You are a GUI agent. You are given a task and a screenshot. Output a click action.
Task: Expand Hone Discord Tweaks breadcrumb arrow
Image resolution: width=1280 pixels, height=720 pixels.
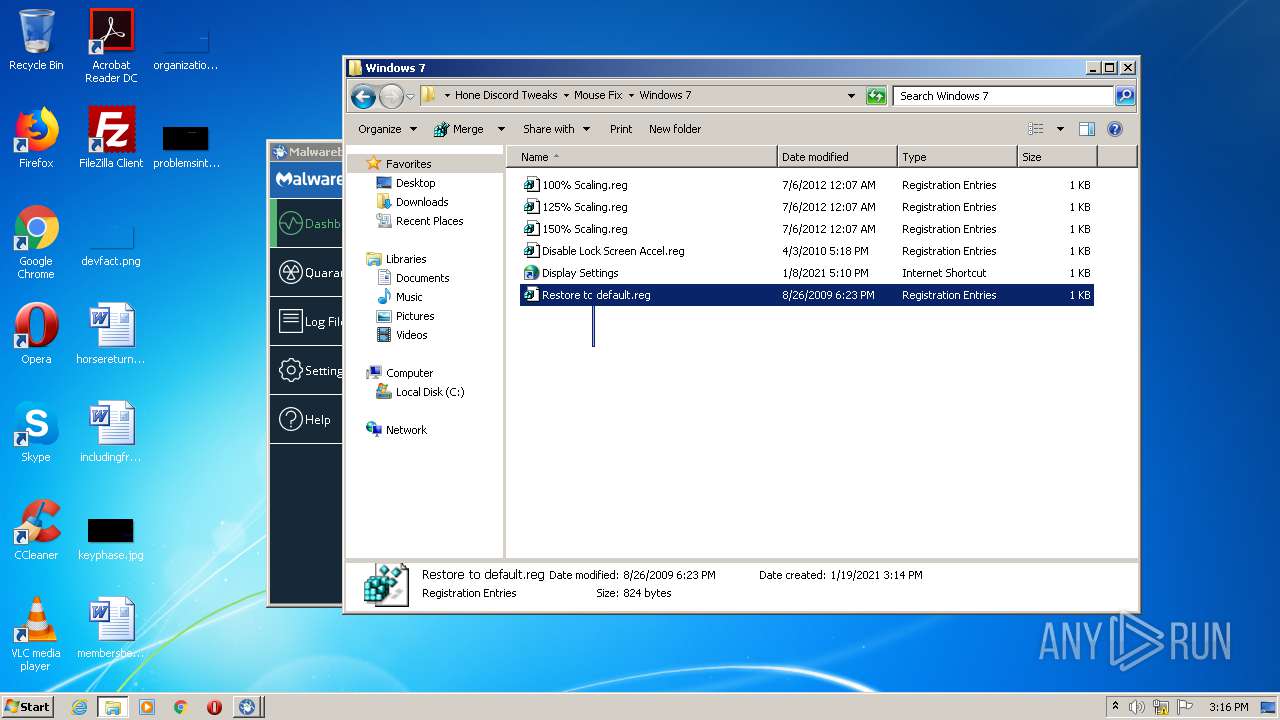[566, 96]
